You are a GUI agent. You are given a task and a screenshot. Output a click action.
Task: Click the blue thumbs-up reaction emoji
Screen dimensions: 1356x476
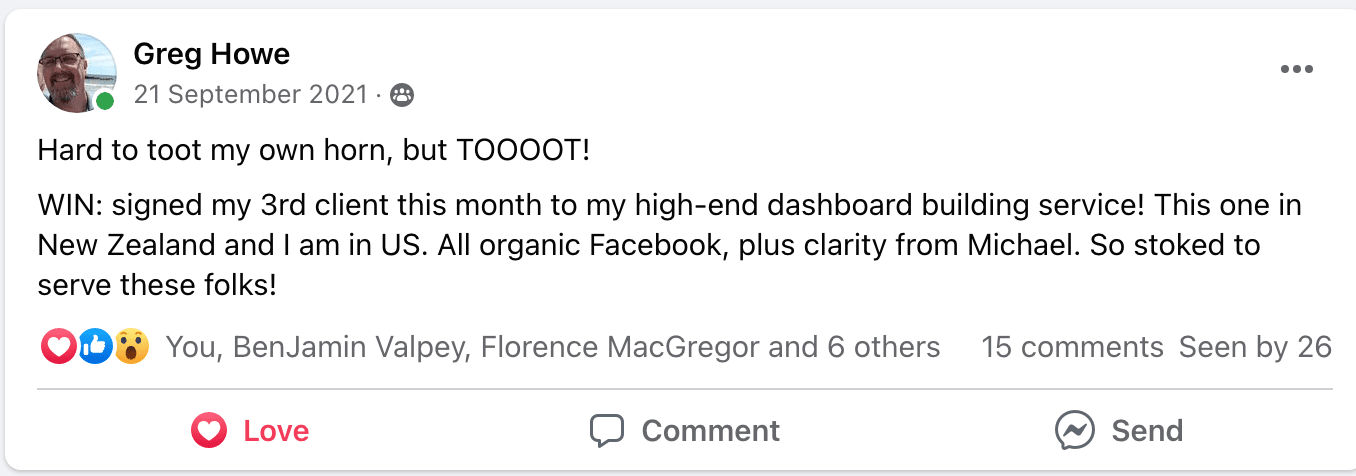click(95, 347)
